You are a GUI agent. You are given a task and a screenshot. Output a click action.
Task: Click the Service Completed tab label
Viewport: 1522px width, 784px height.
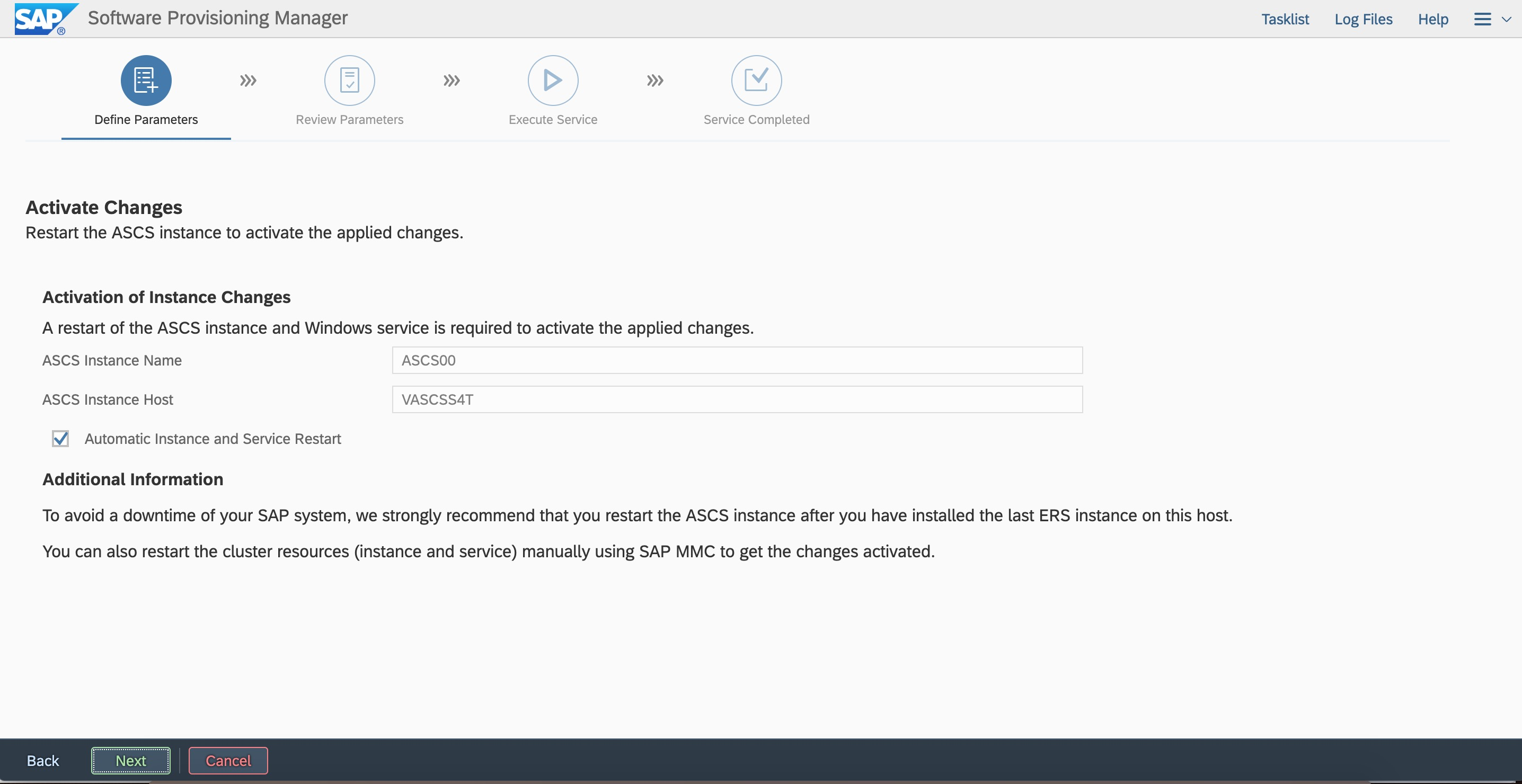point(756,120)
